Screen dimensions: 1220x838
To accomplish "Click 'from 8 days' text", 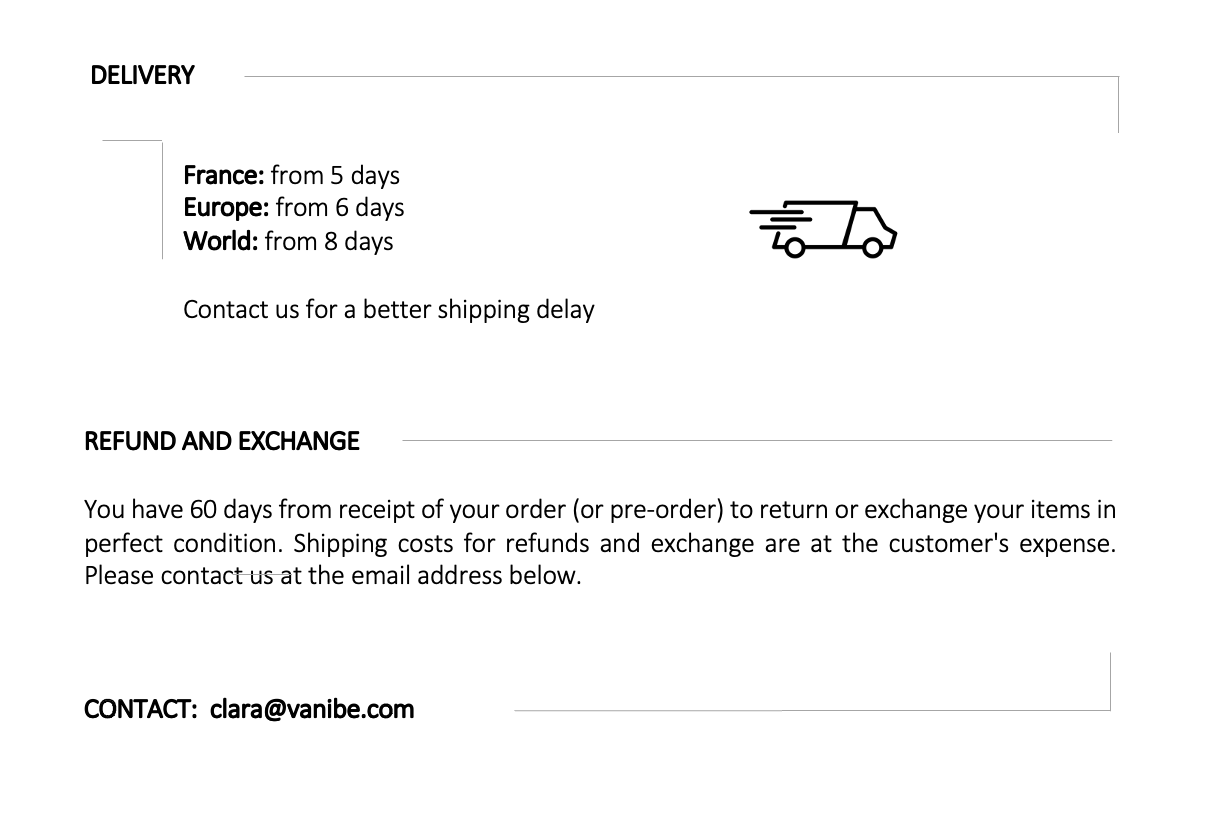I will pyautogui.click(x=329, y=241).
